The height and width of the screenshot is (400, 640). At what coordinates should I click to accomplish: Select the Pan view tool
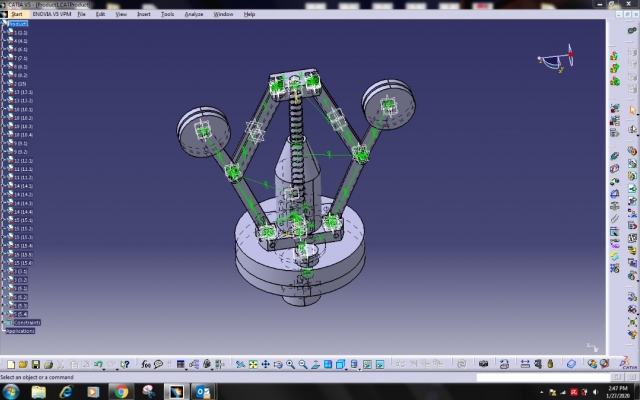[x=266, y=364]
